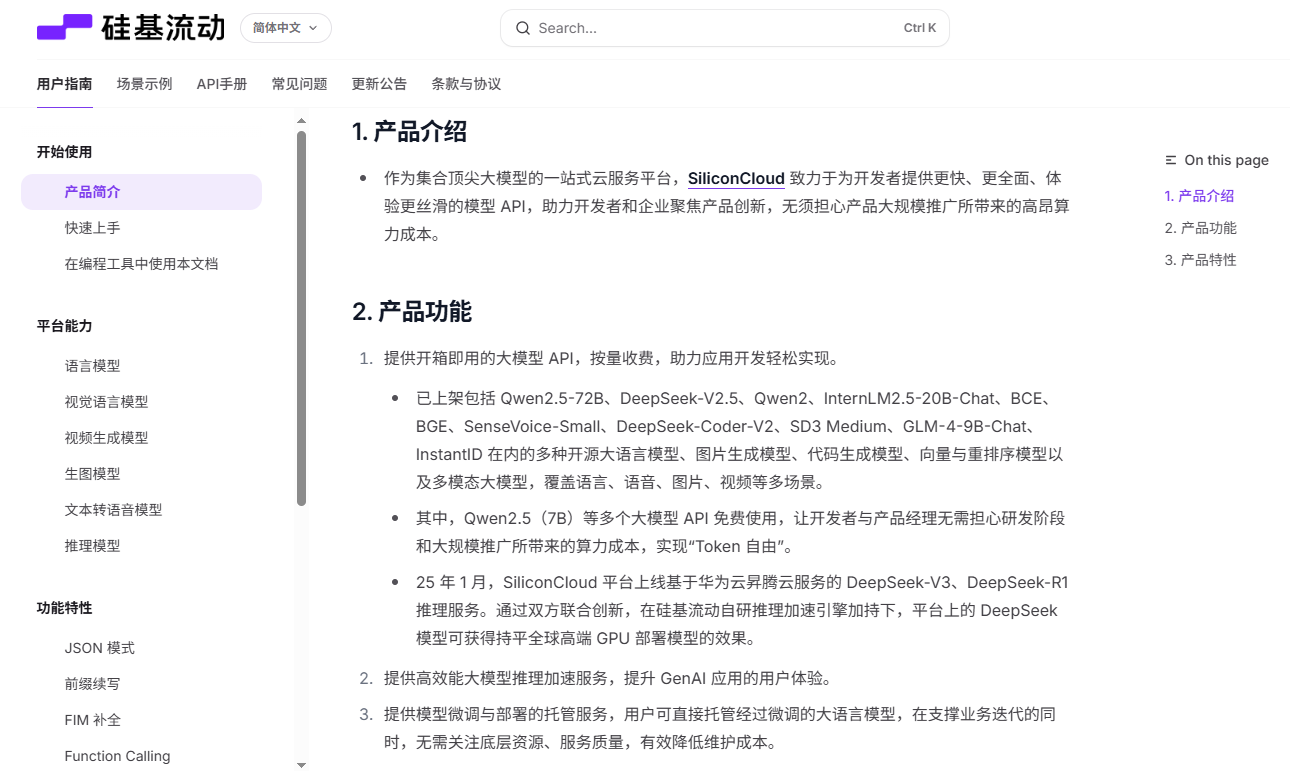Click the 2. 产品功能 main heading
The image size is (1290, 771).
411,312
